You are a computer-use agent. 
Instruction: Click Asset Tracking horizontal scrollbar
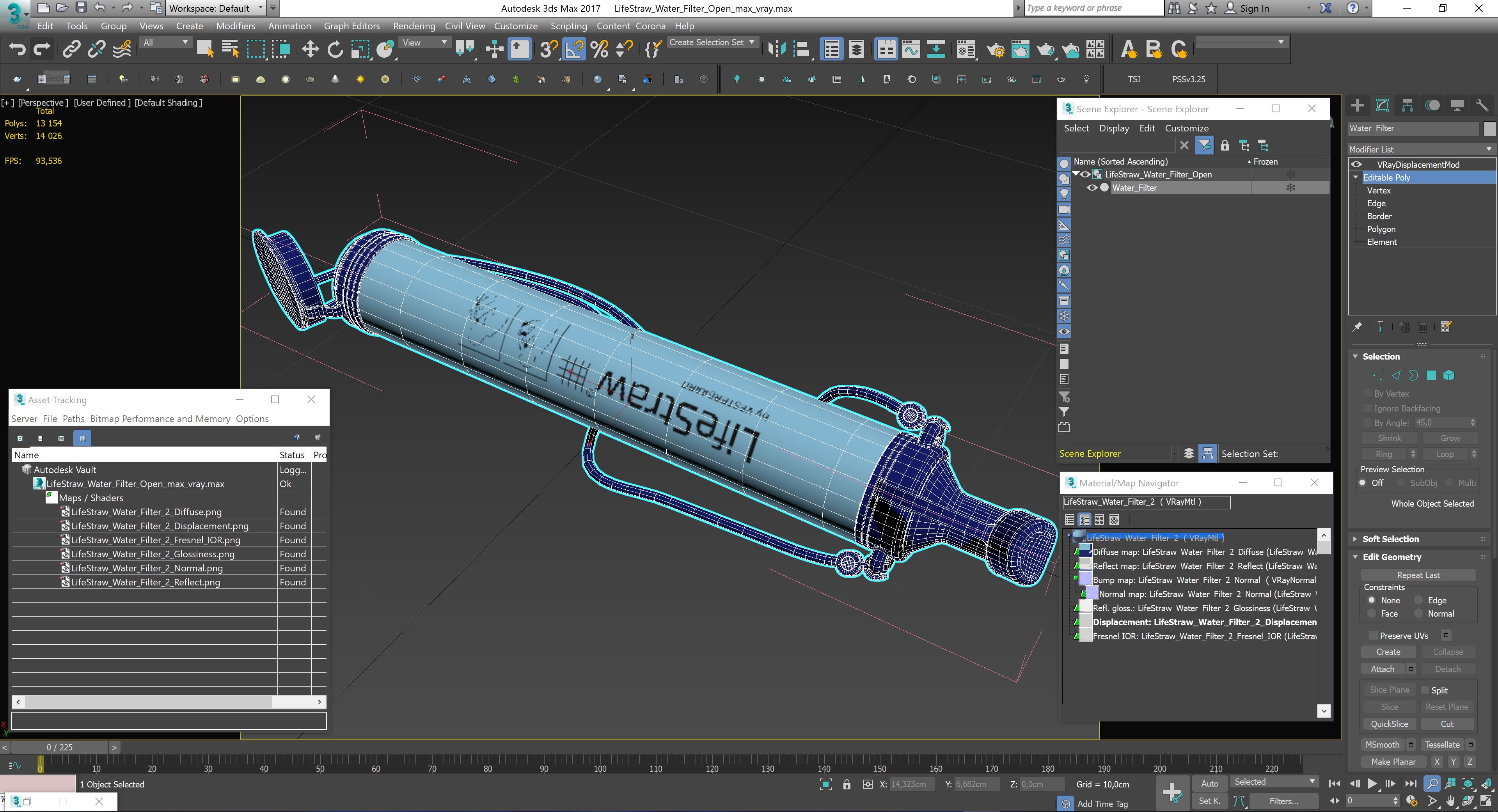(148, 702)
